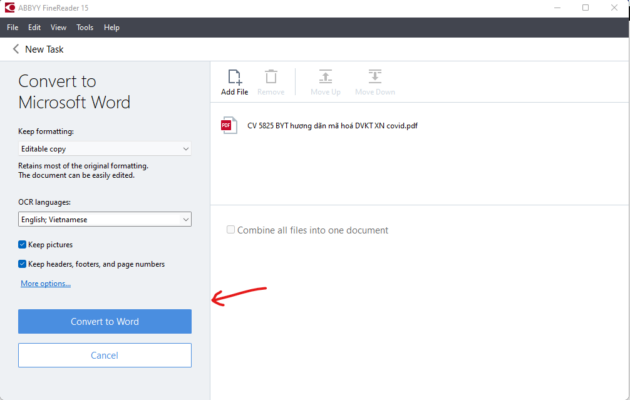Click the Remove trash icon

271,77
